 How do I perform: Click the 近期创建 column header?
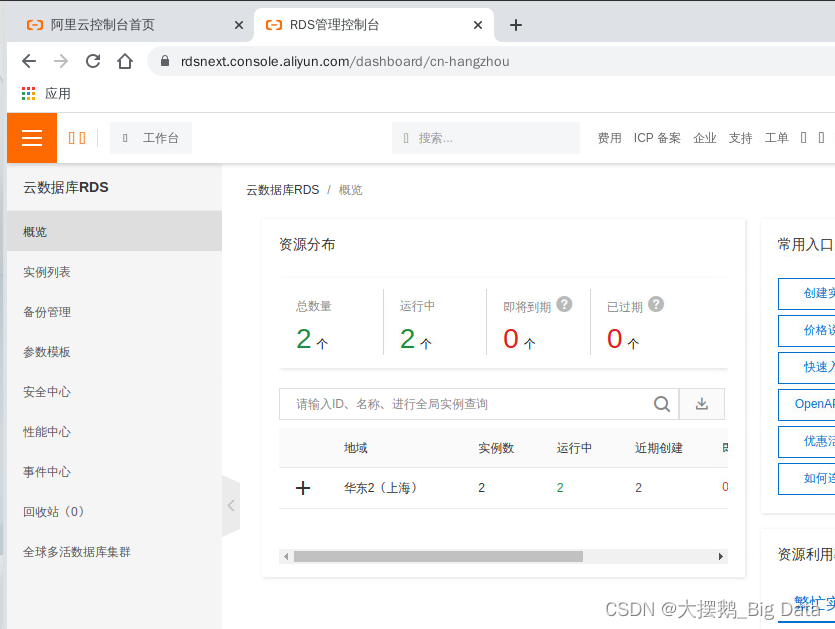click(x=659, y=448)
